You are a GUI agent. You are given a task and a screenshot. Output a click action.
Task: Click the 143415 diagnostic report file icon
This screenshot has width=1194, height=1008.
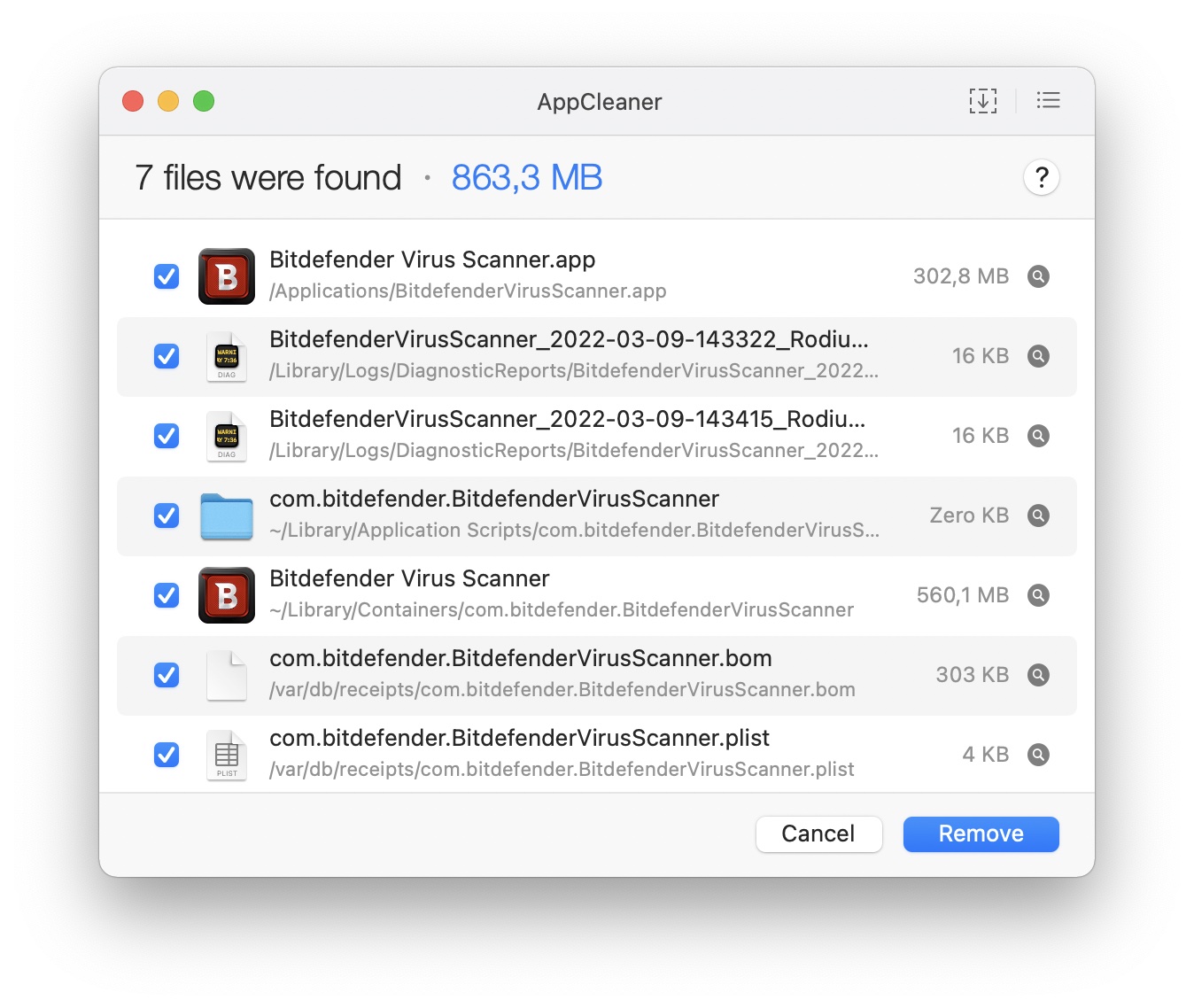(227, 436)
